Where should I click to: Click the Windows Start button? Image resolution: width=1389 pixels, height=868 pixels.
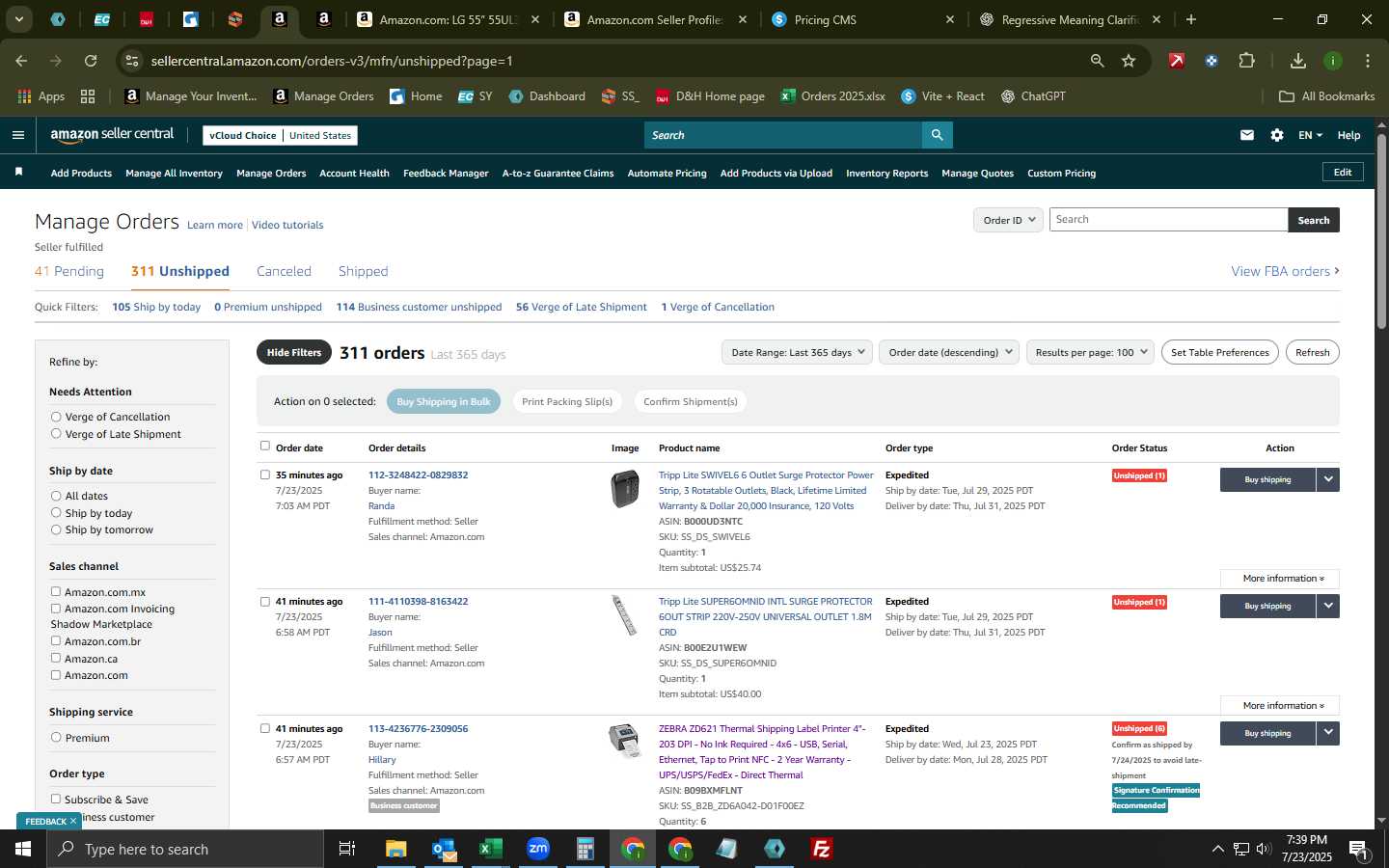(23, 849)
